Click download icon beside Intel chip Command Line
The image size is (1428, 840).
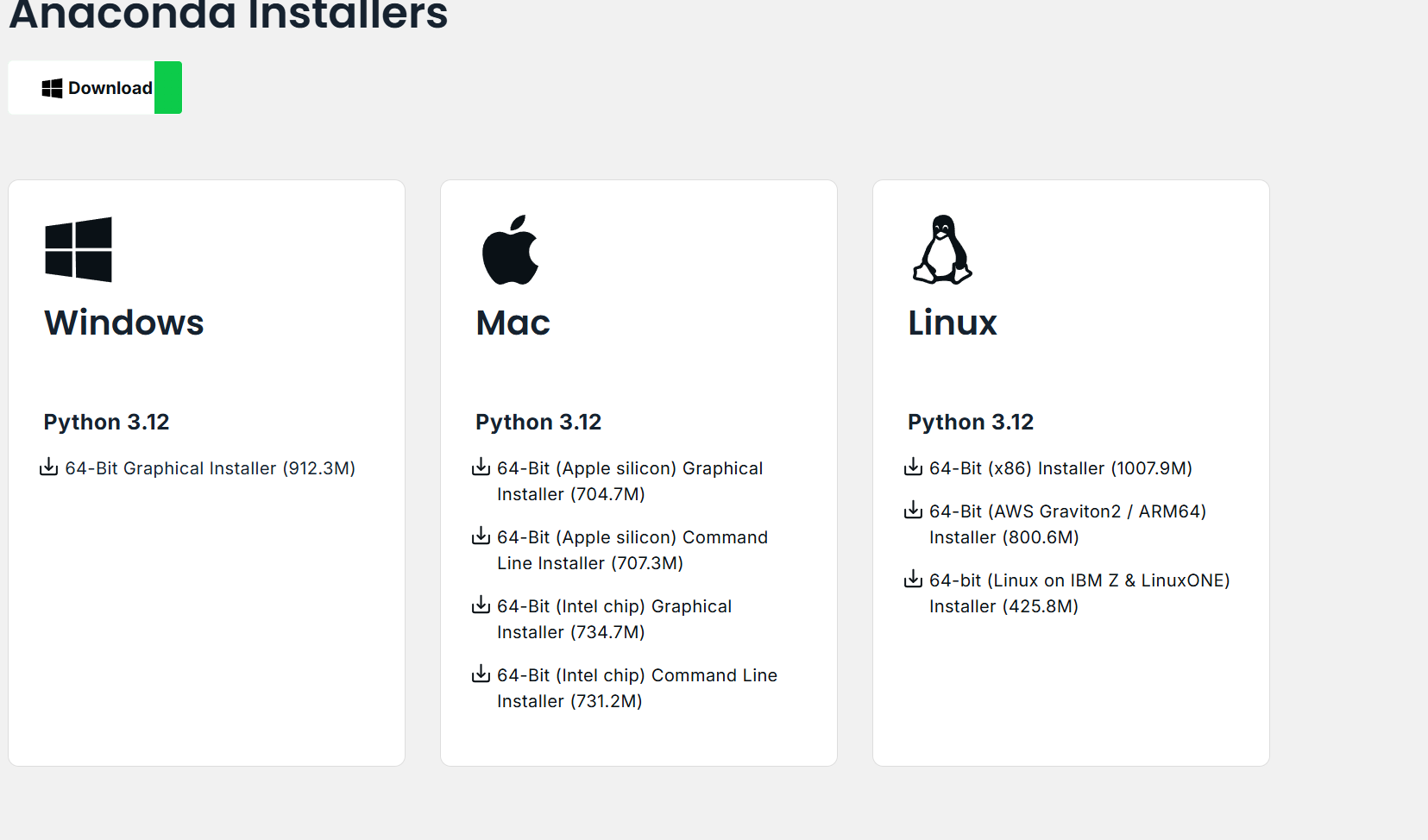point(481,674)
